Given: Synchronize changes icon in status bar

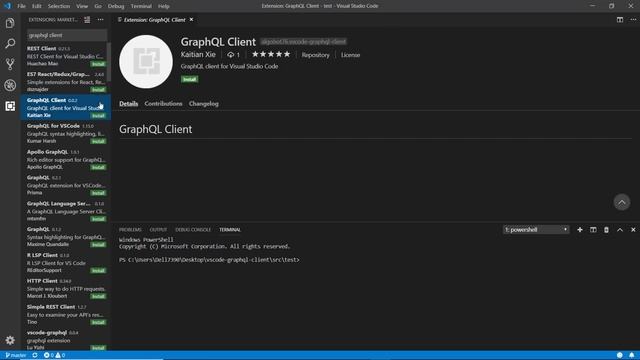Looking at the screenshot, I should 35,355.
